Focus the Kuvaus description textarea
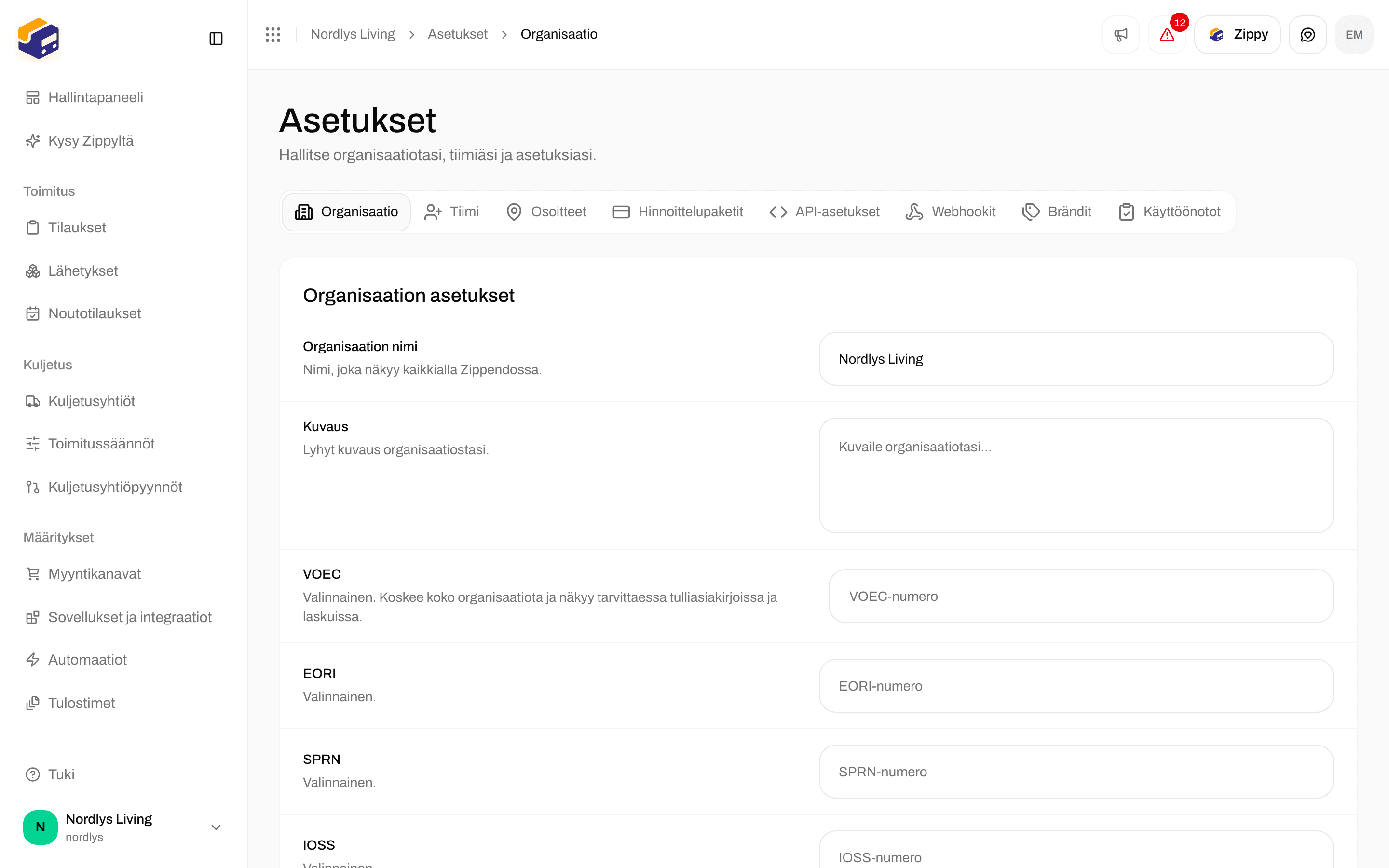This screenshot has width=1389, height=868. 1076,475
